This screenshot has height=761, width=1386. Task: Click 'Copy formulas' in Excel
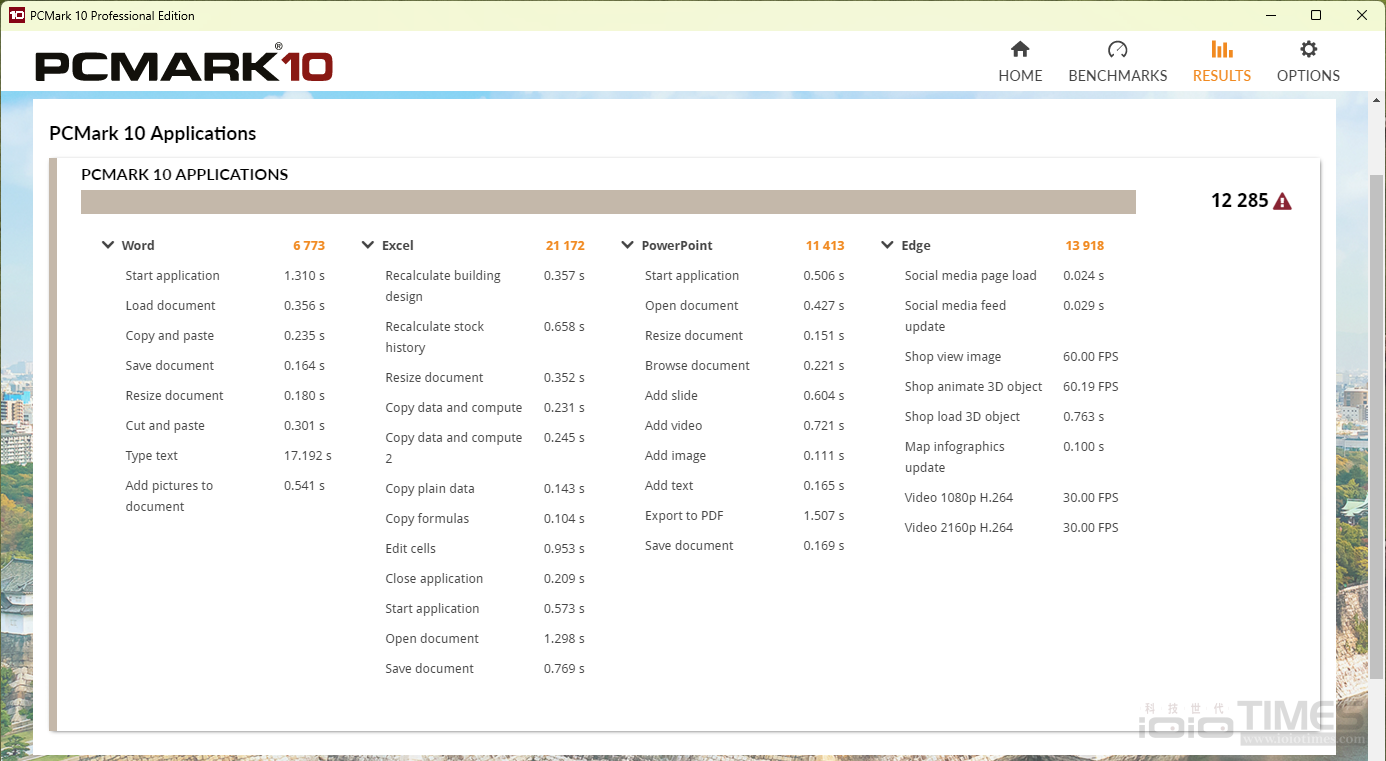click(427, 519)
